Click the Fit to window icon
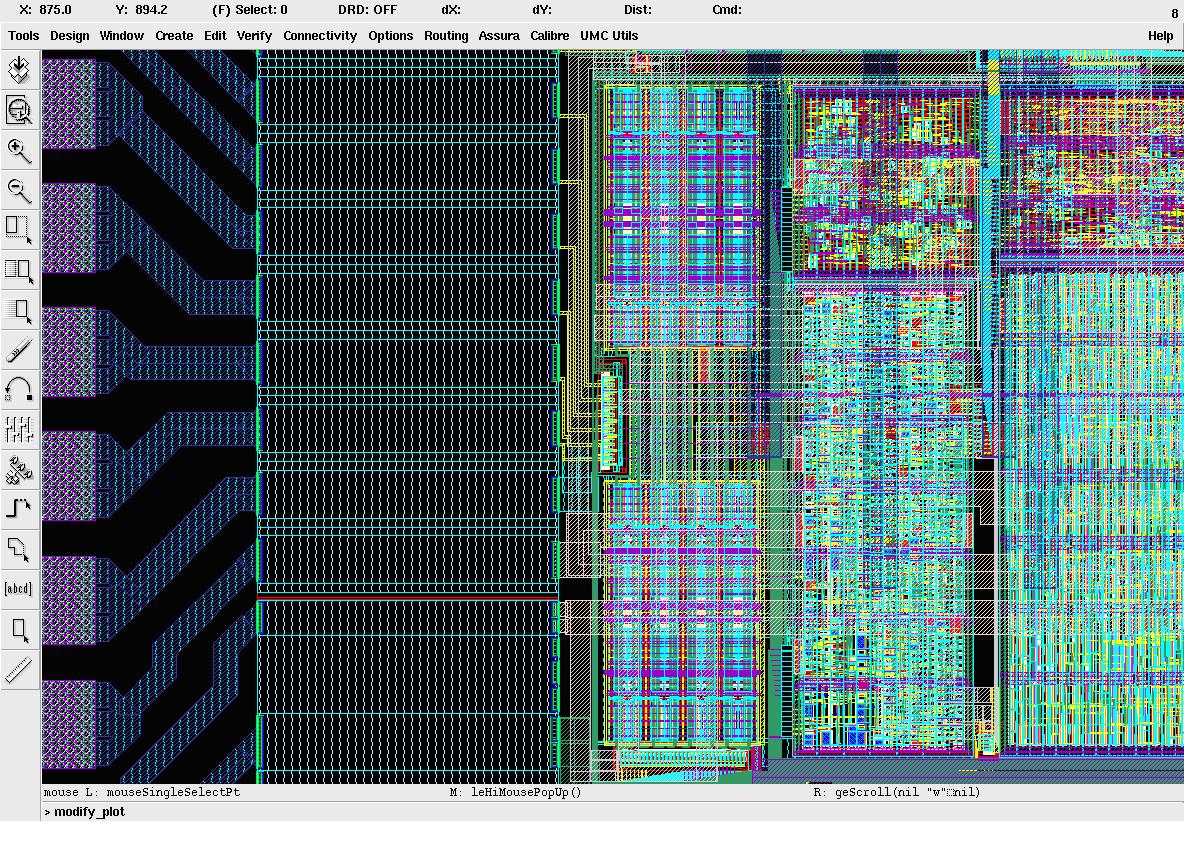The height and width of the screenshot is (864, 1184). [19, 110]
